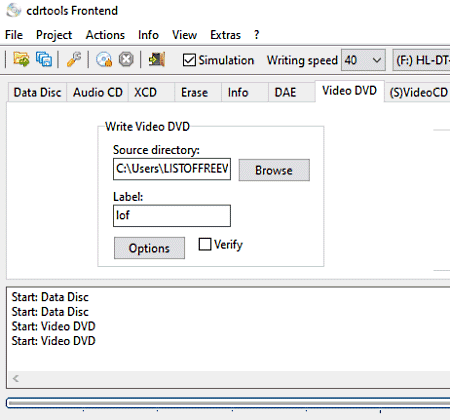Screen dimensions: 450x420
Task: Click the progress bar at the bottom
Action: tap(228, 403)
